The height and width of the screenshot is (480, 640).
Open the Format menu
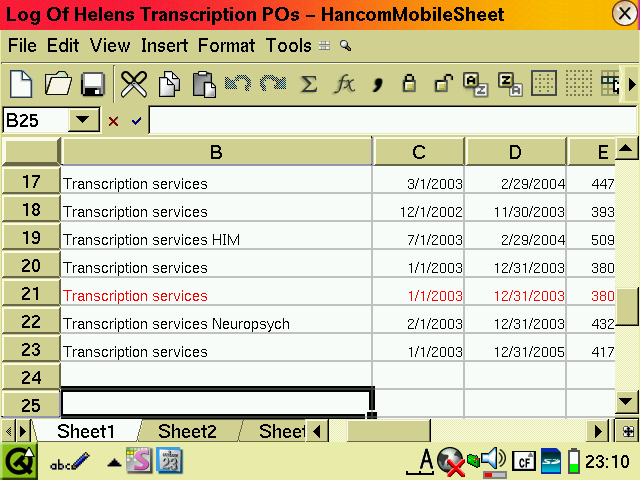pyautogui.click(x=226, y=45)
